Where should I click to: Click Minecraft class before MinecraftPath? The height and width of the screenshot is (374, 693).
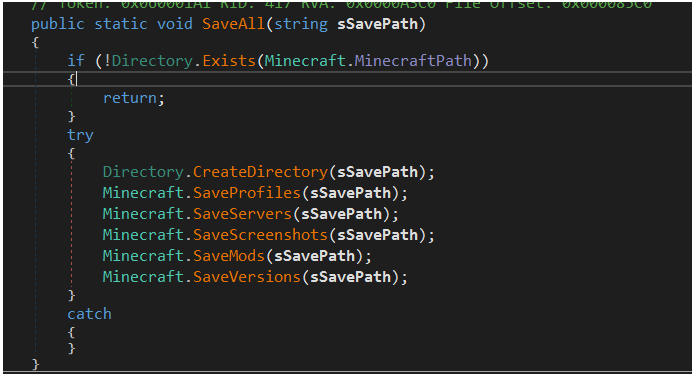[305, 60]
